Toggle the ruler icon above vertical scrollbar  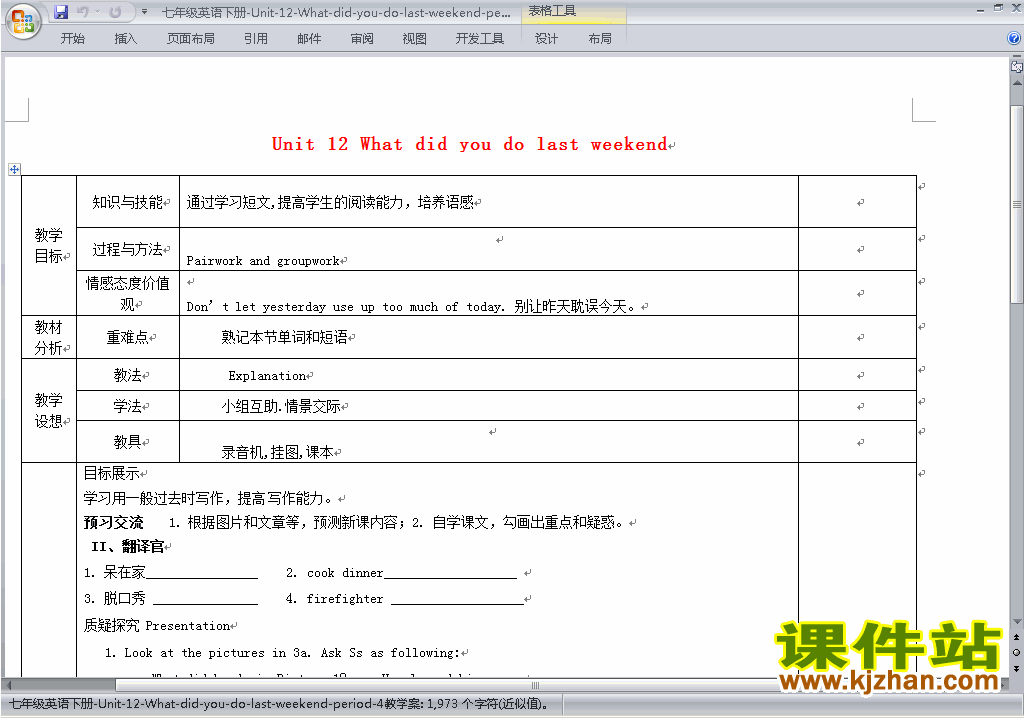(x=1017, y=67)
